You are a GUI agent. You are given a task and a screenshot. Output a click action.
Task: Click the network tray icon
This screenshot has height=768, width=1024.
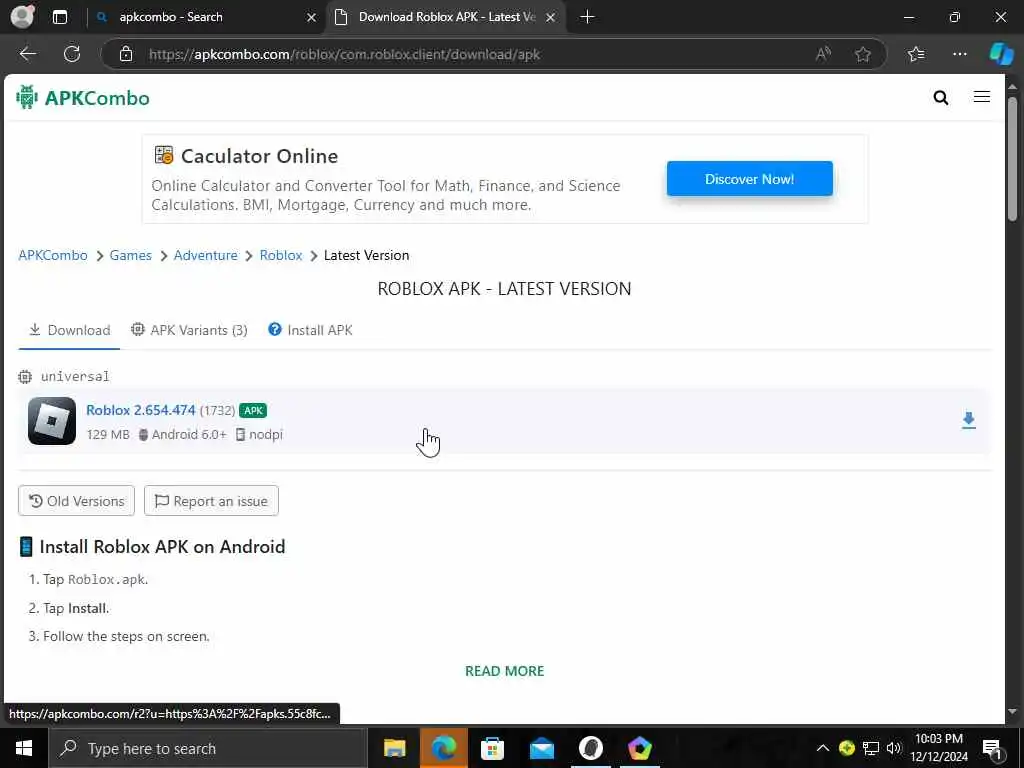tap(871, 748)
